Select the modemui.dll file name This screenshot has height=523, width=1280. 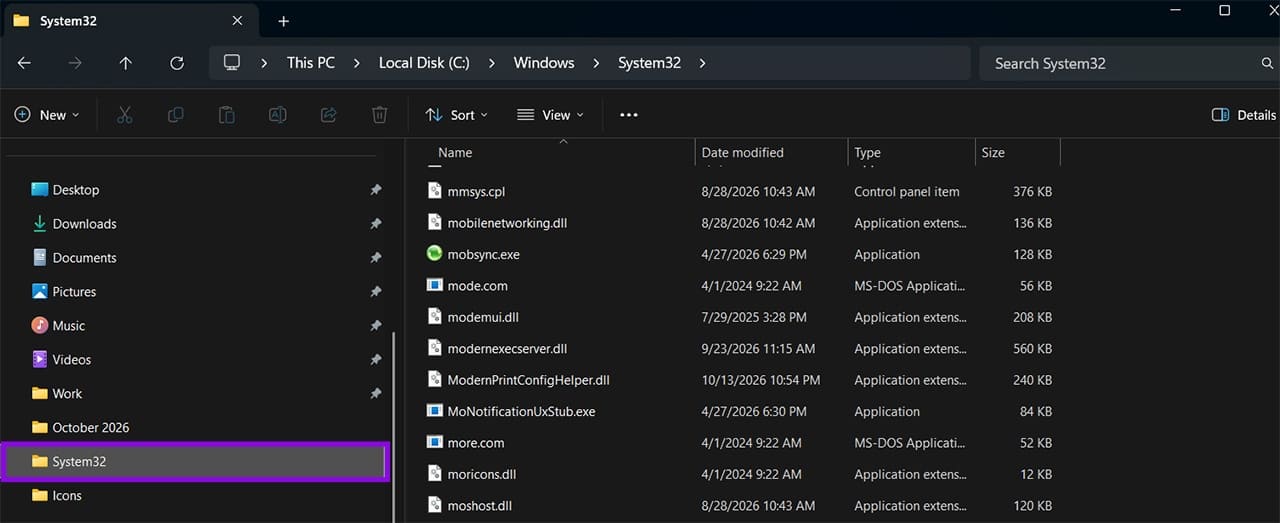[x=483, y=317]
